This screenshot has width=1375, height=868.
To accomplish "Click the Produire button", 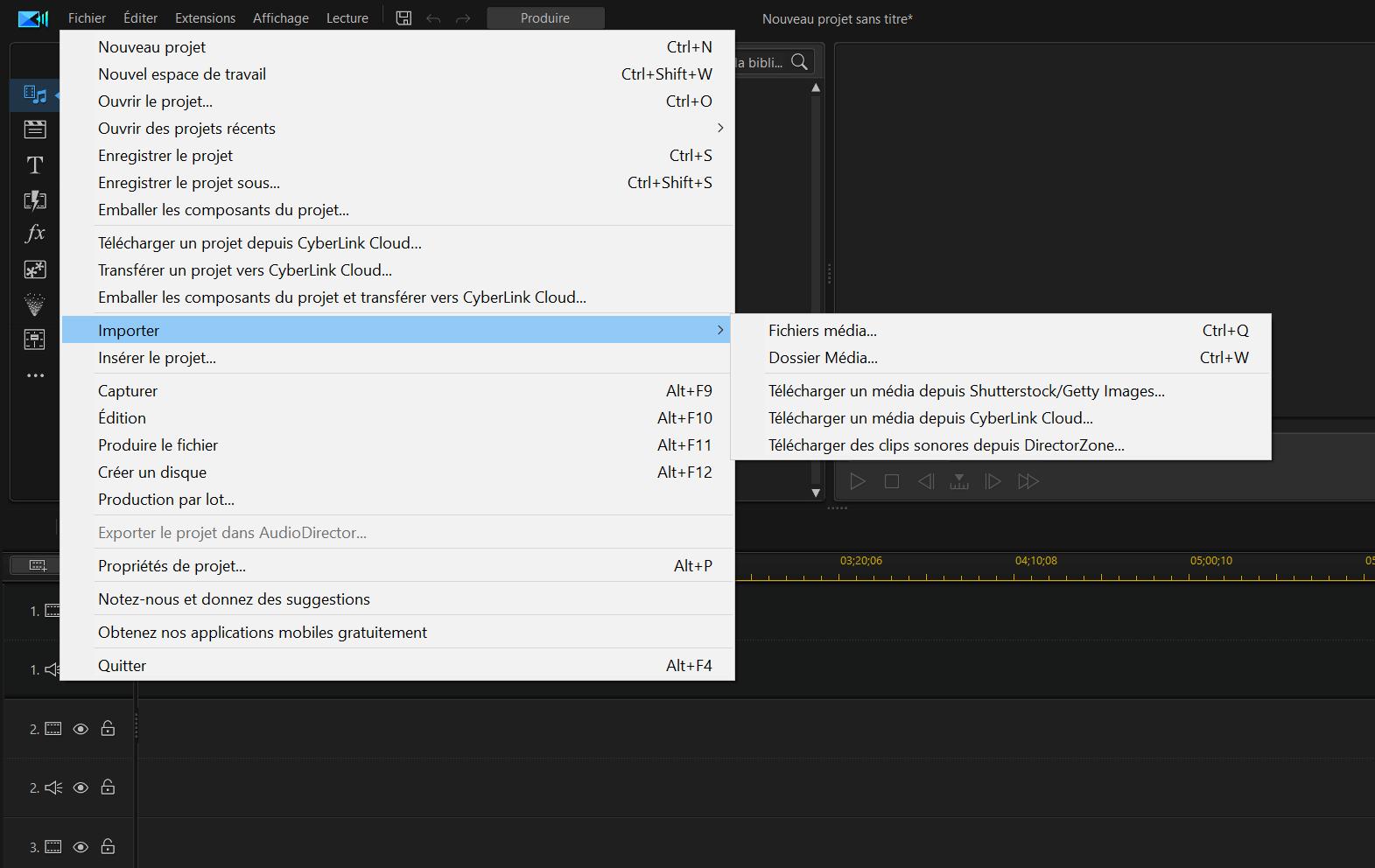I will [x=545, y=18].
